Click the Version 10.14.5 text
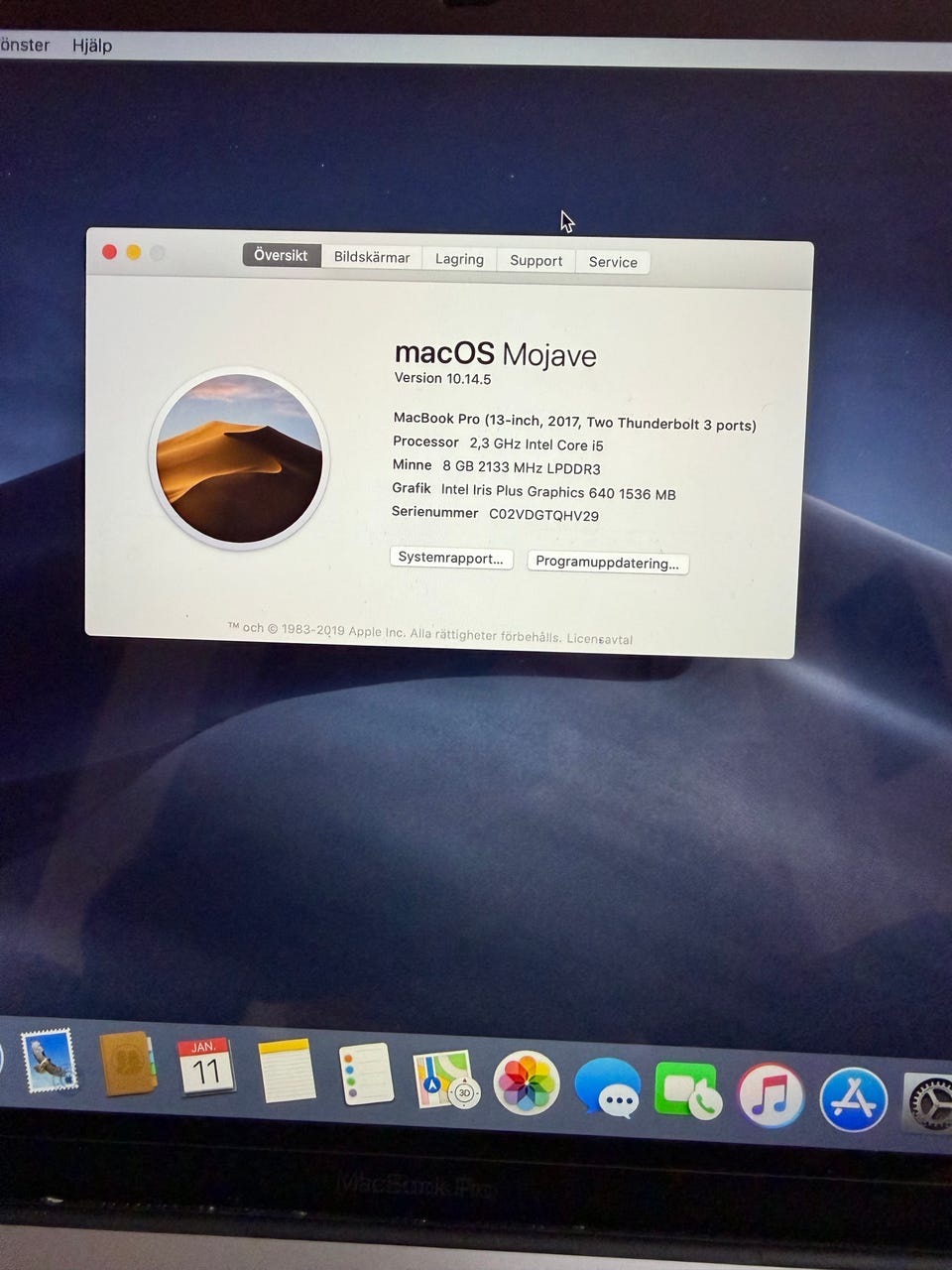 442,378
